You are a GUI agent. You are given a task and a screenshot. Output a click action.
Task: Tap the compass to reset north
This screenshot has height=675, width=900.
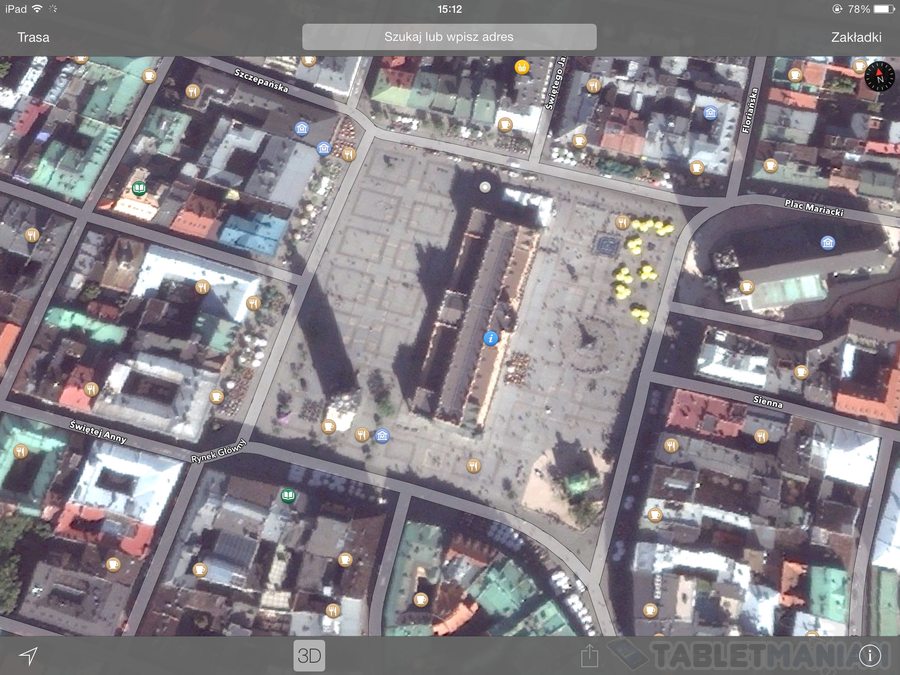pos(877,76)
